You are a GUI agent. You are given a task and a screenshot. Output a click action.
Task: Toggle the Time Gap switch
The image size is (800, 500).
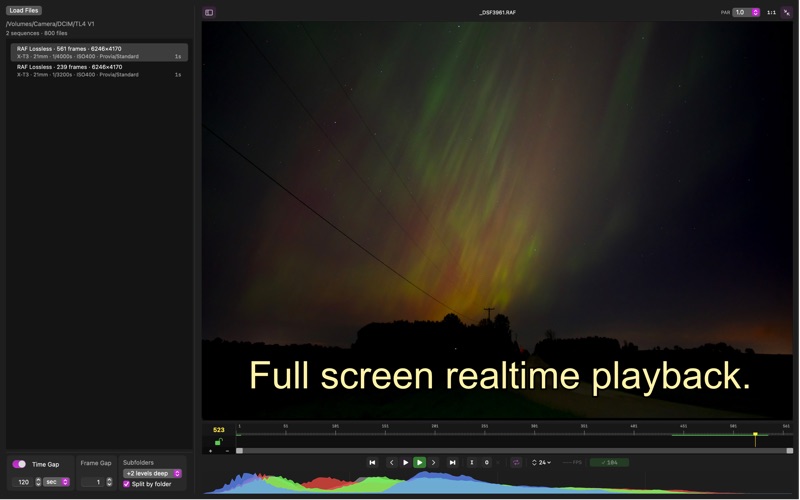coord(19,464)
